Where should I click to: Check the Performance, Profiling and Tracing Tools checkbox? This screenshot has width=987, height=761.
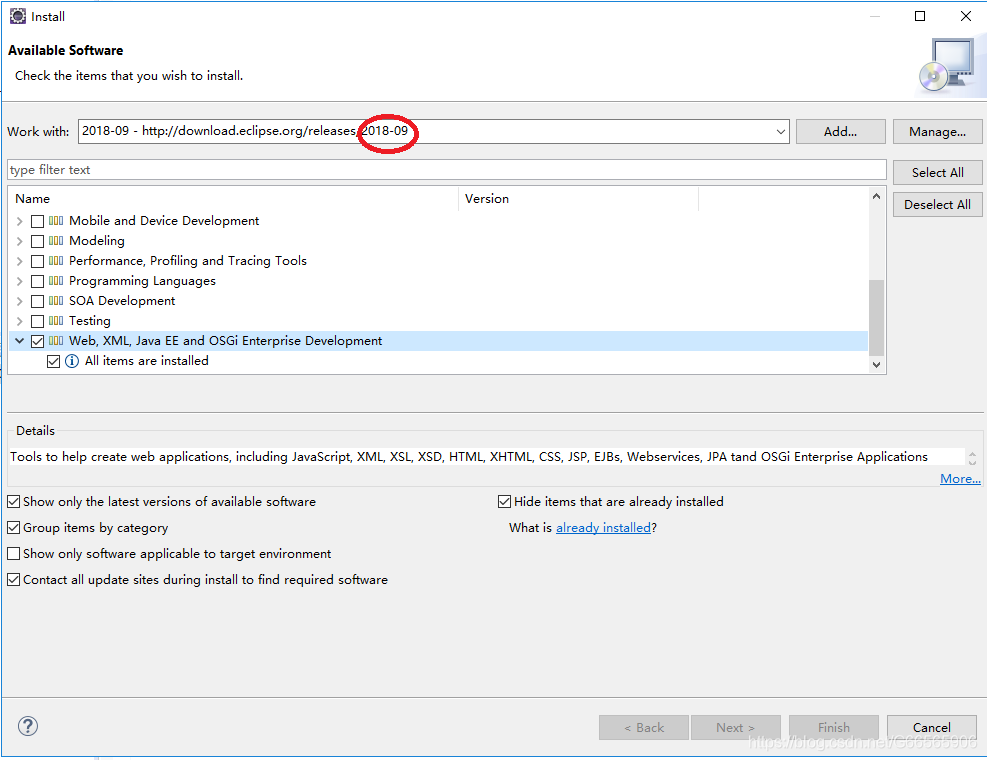coord(37,261)
